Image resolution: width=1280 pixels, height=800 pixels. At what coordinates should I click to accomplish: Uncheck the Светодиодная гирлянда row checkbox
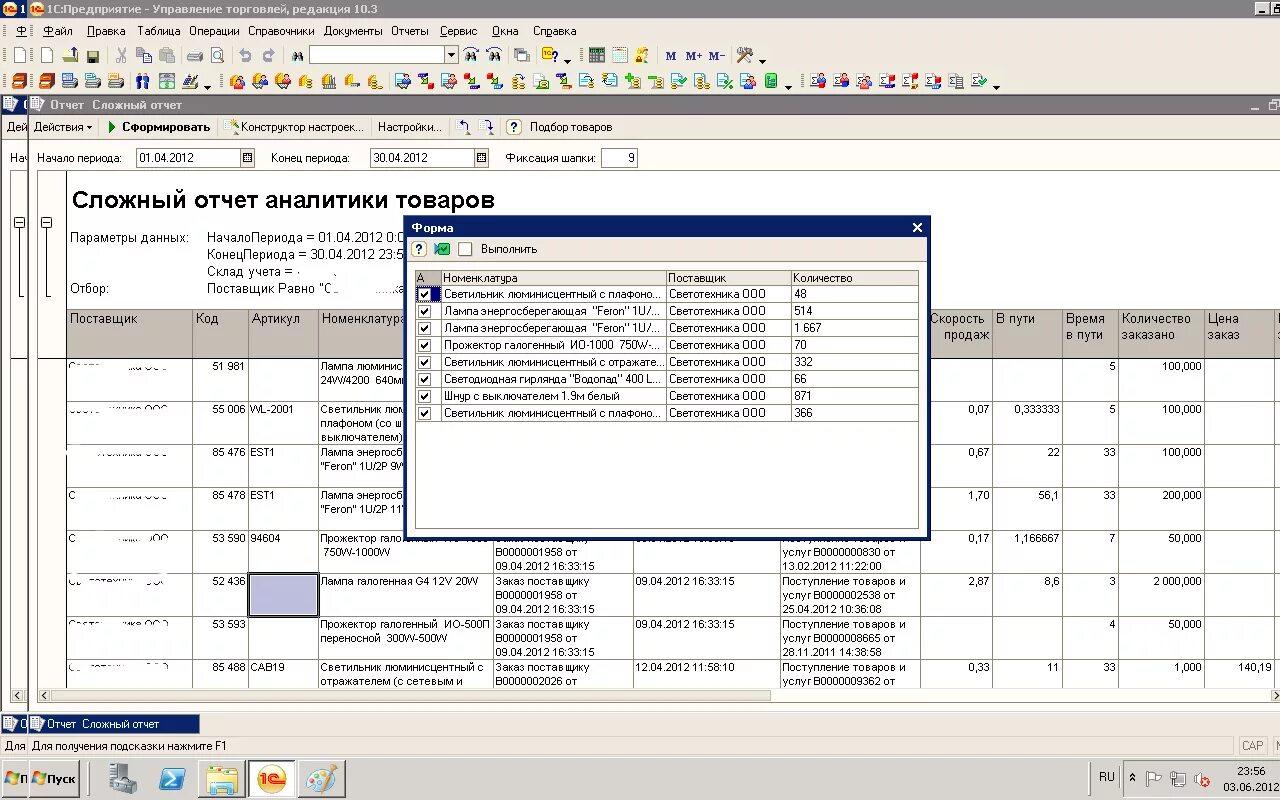425,379
